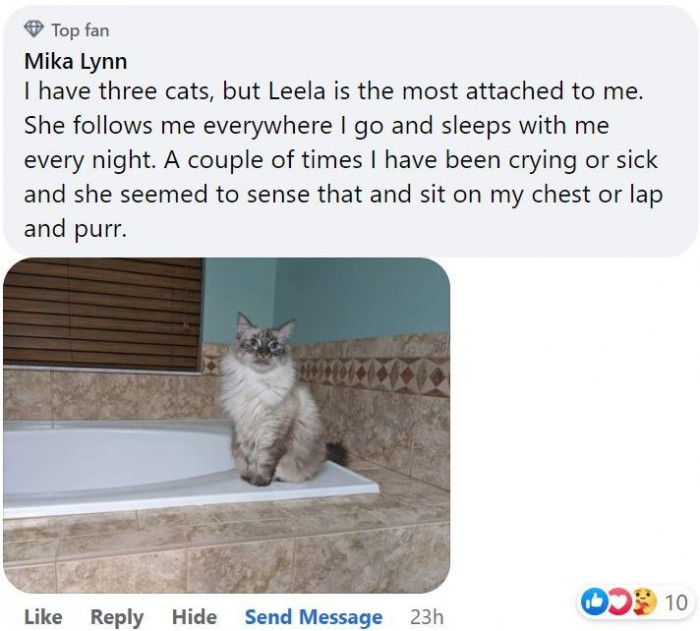
Task: Click the Send Message link
Action: tap(313, 617)
